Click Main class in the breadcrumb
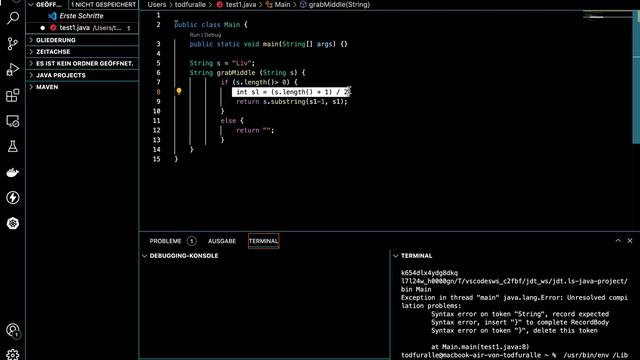The width and height of the screenshot is (640, 360). [x=282, y=4]
